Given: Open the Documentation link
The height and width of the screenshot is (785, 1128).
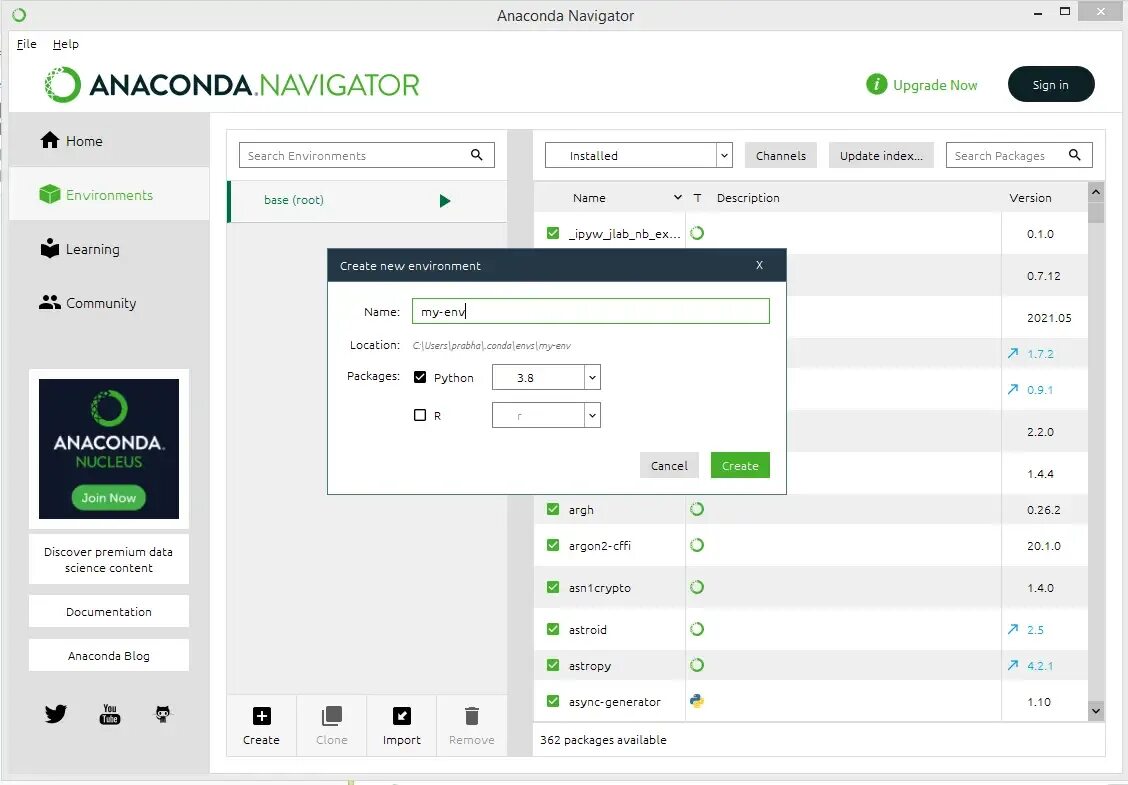Looking at the screenshot, I should [109, 612].
